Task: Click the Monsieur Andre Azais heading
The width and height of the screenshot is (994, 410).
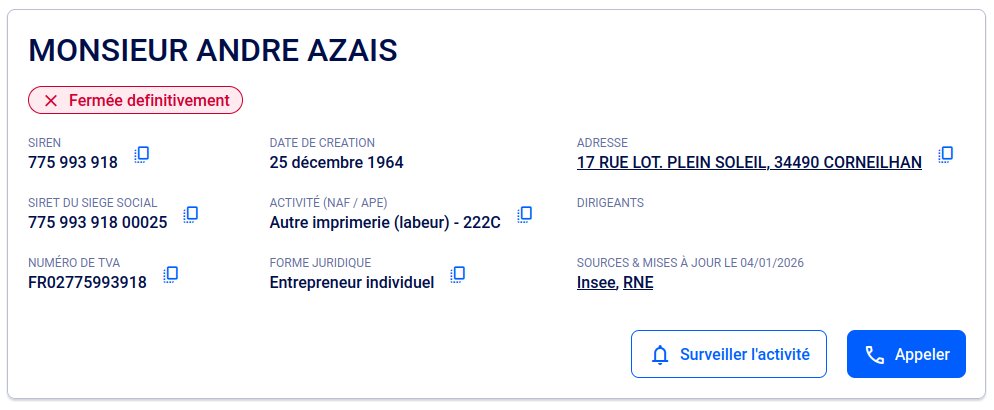Action: click(213, 49)
